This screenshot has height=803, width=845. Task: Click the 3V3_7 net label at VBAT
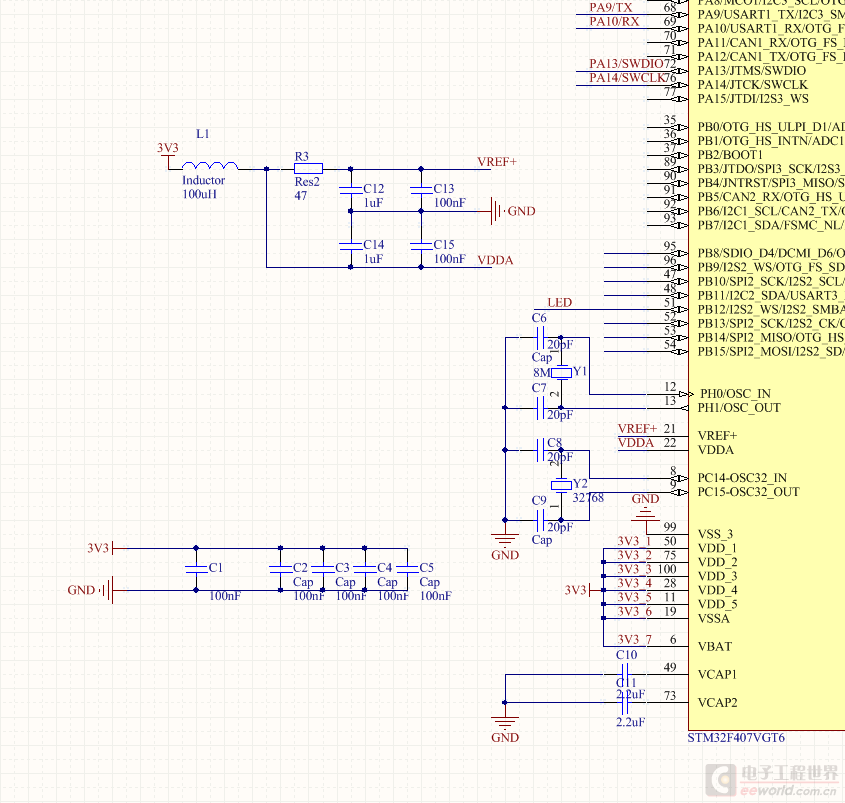(x=634, y=640)
